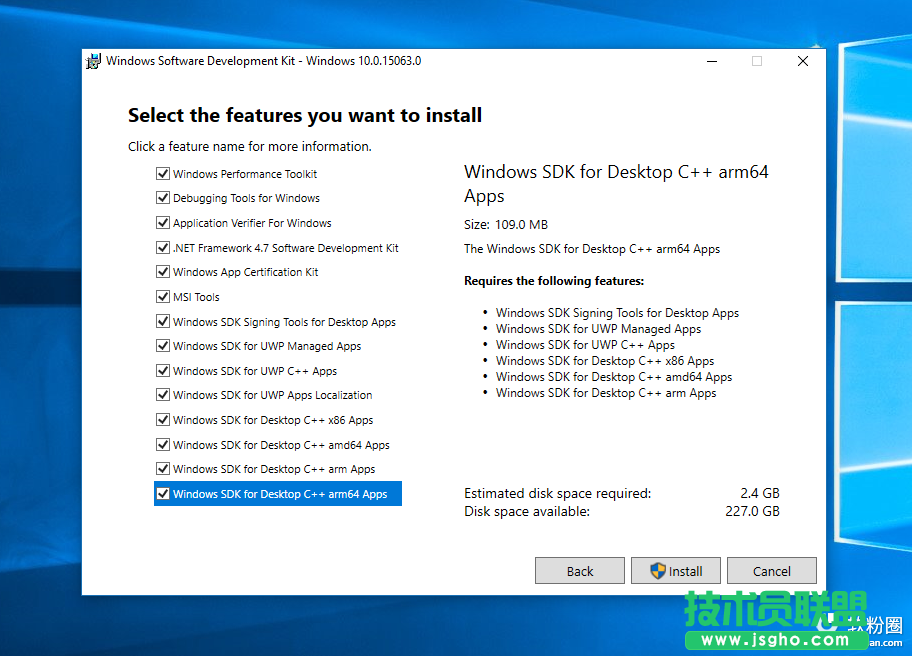This screenshot has height=656, width=912.
Task: Click the installer icon in the title bar
Action: coord(93,61)
